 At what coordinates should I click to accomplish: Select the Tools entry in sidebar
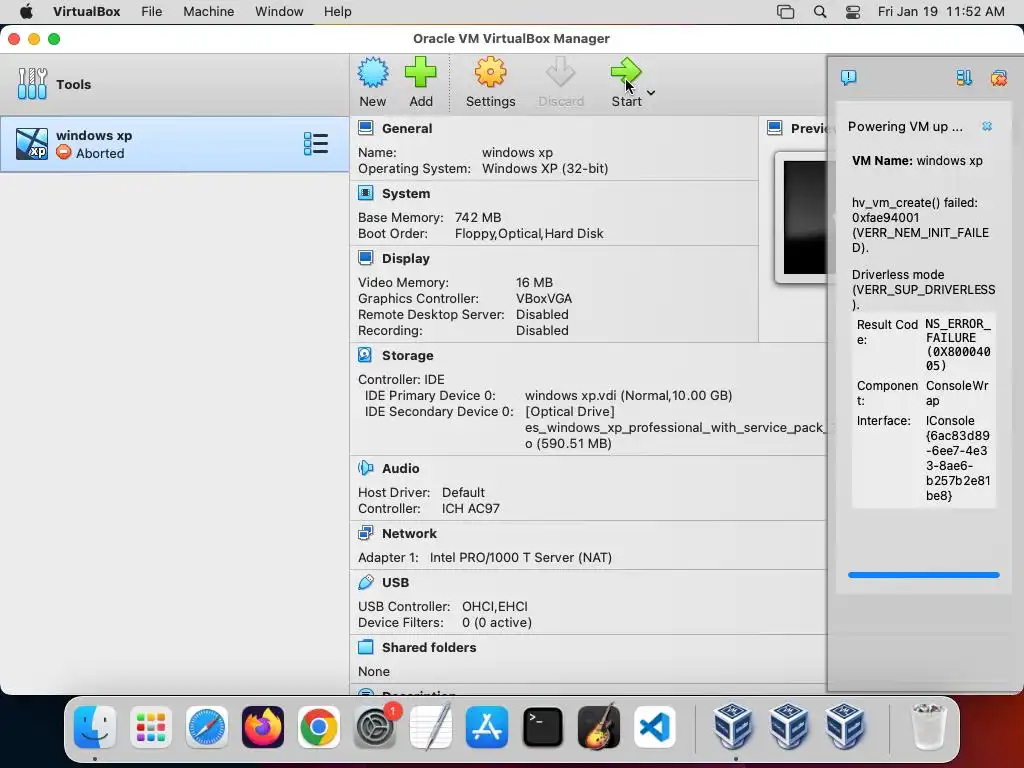tap(174, 84)
